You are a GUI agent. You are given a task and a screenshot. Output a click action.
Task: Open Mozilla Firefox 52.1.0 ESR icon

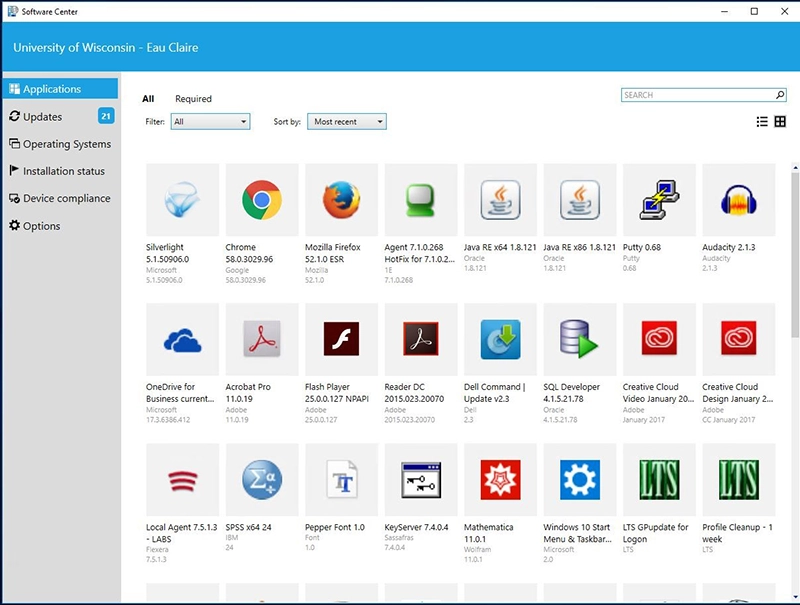click(x=341, y=199)
